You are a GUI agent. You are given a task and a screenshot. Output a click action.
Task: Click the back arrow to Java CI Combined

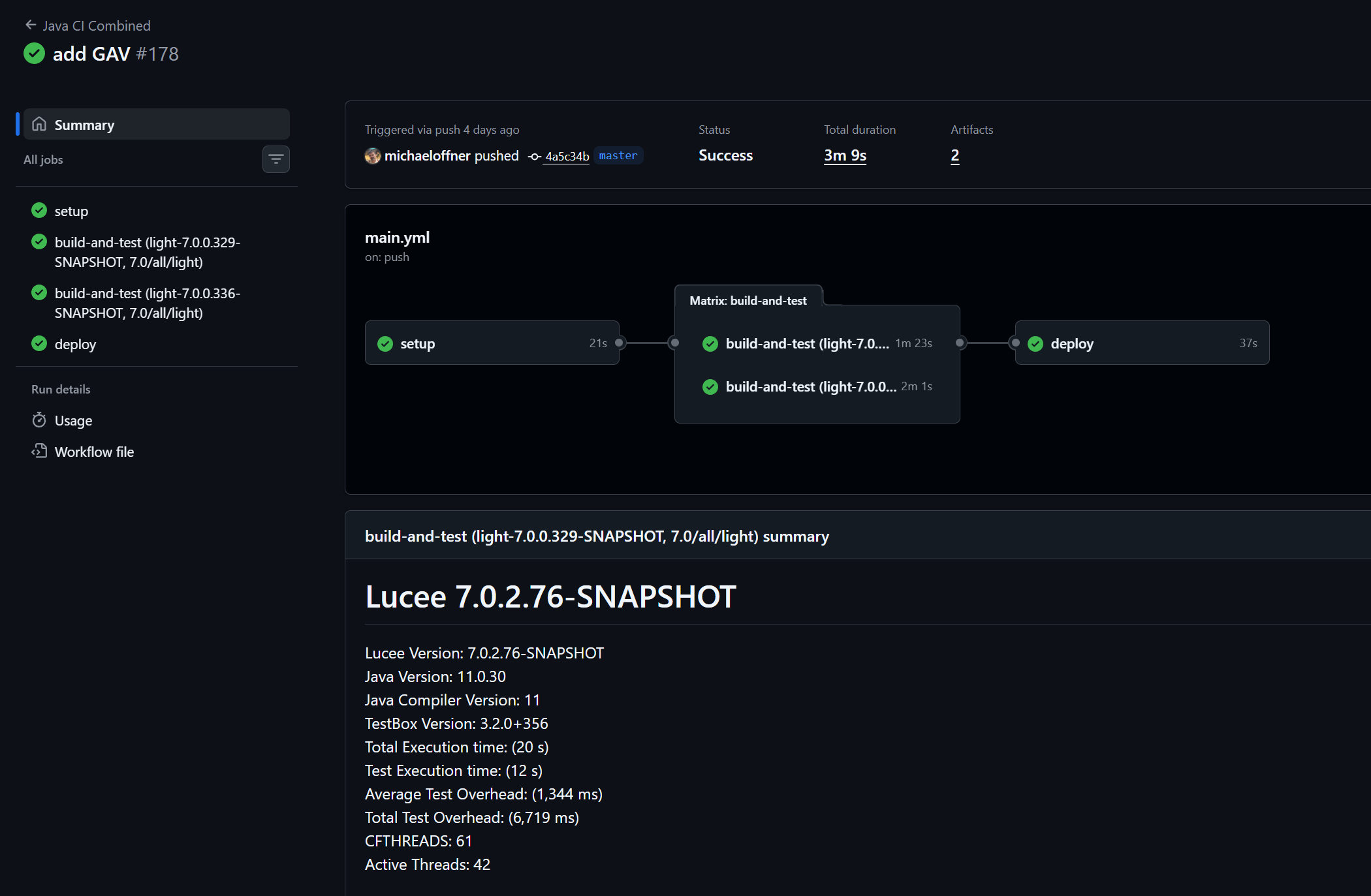pyautogui.click(x=30, y=25)
